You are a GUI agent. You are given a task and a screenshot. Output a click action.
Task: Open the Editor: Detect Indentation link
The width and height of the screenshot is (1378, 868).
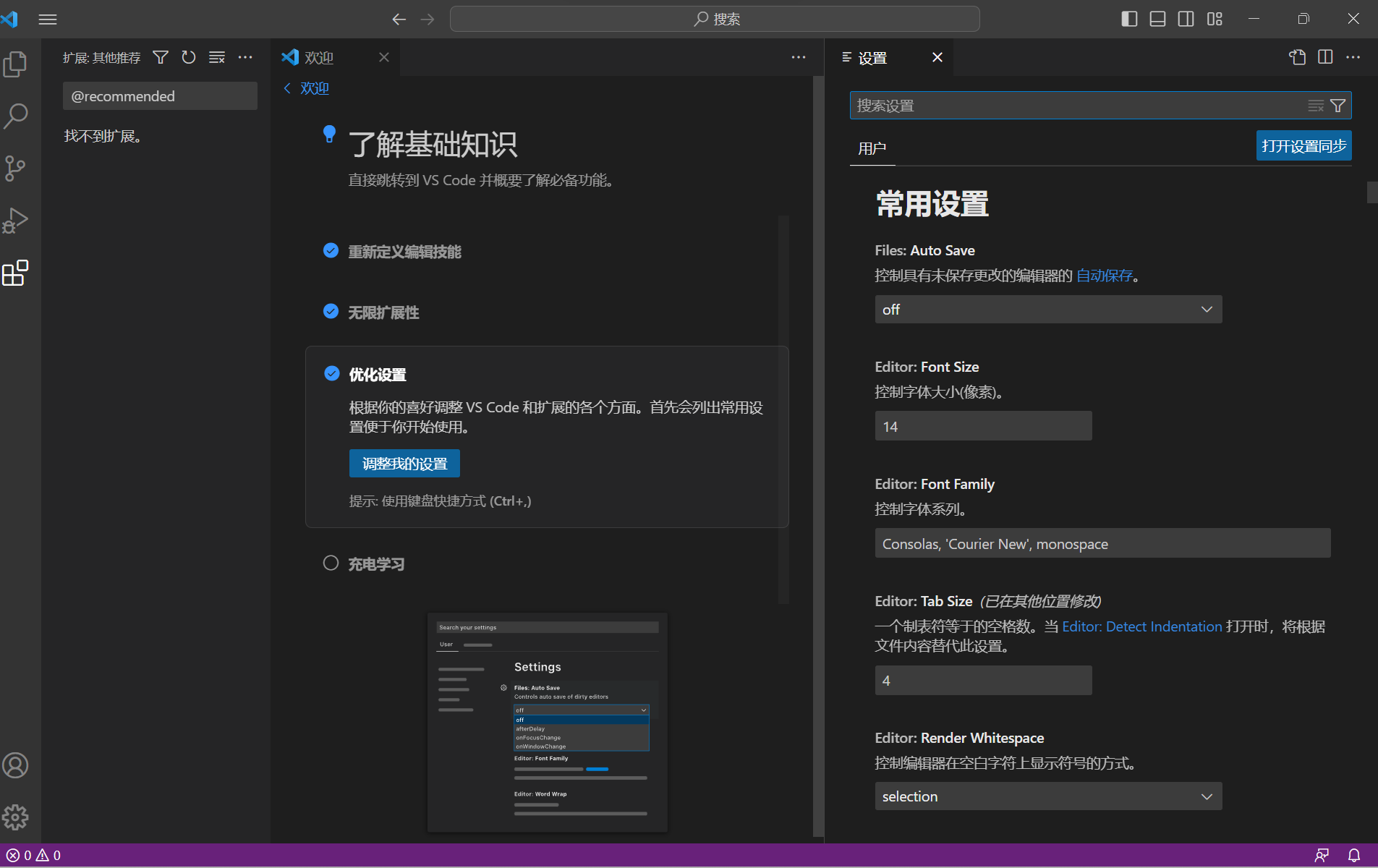point(1142,626)
